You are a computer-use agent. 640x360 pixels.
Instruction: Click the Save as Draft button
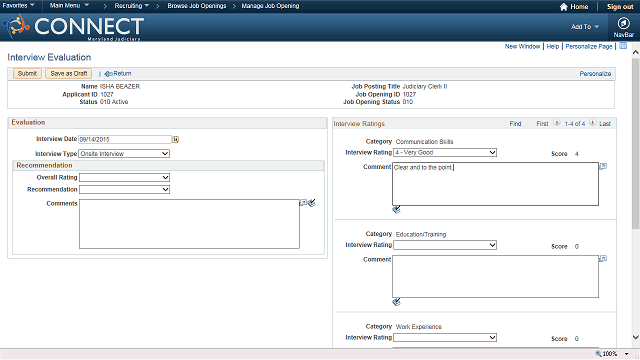(x=69, y=73)
